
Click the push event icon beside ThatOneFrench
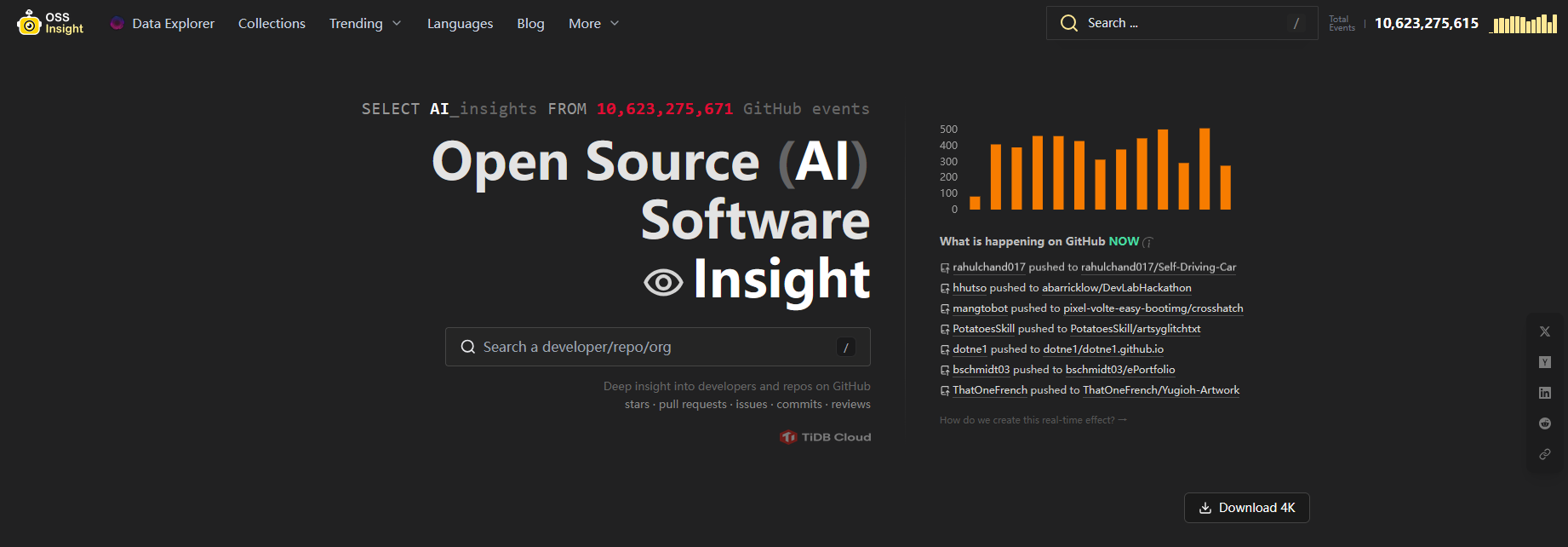pos(945,390)
